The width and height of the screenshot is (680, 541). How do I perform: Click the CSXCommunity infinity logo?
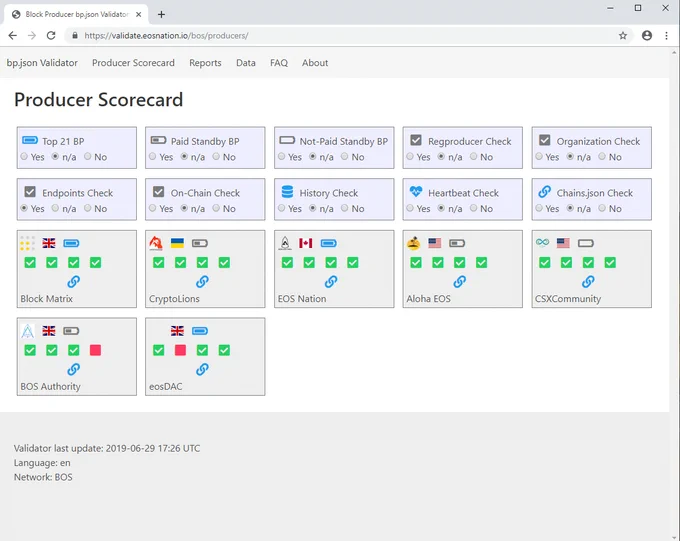click(x=542, y=242)
